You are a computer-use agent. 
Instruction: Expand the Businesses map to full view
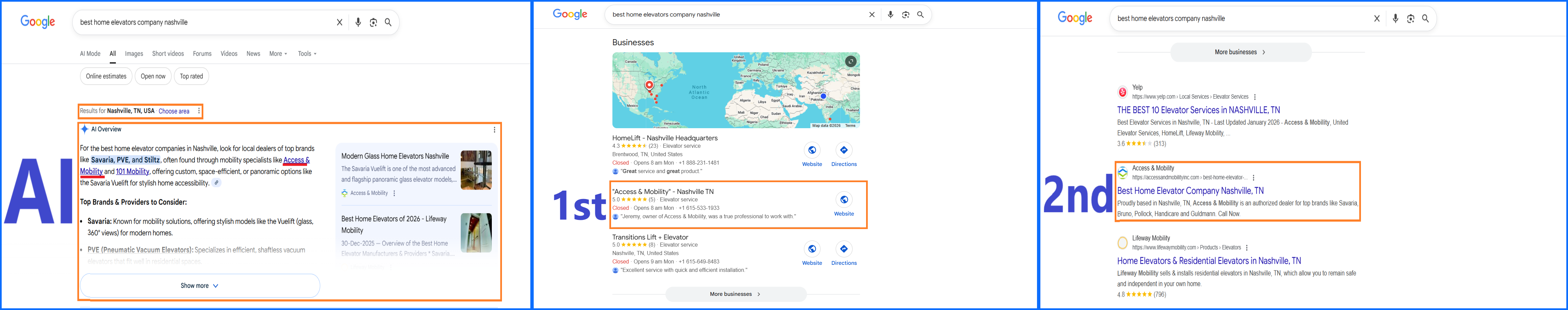(850, 61)
